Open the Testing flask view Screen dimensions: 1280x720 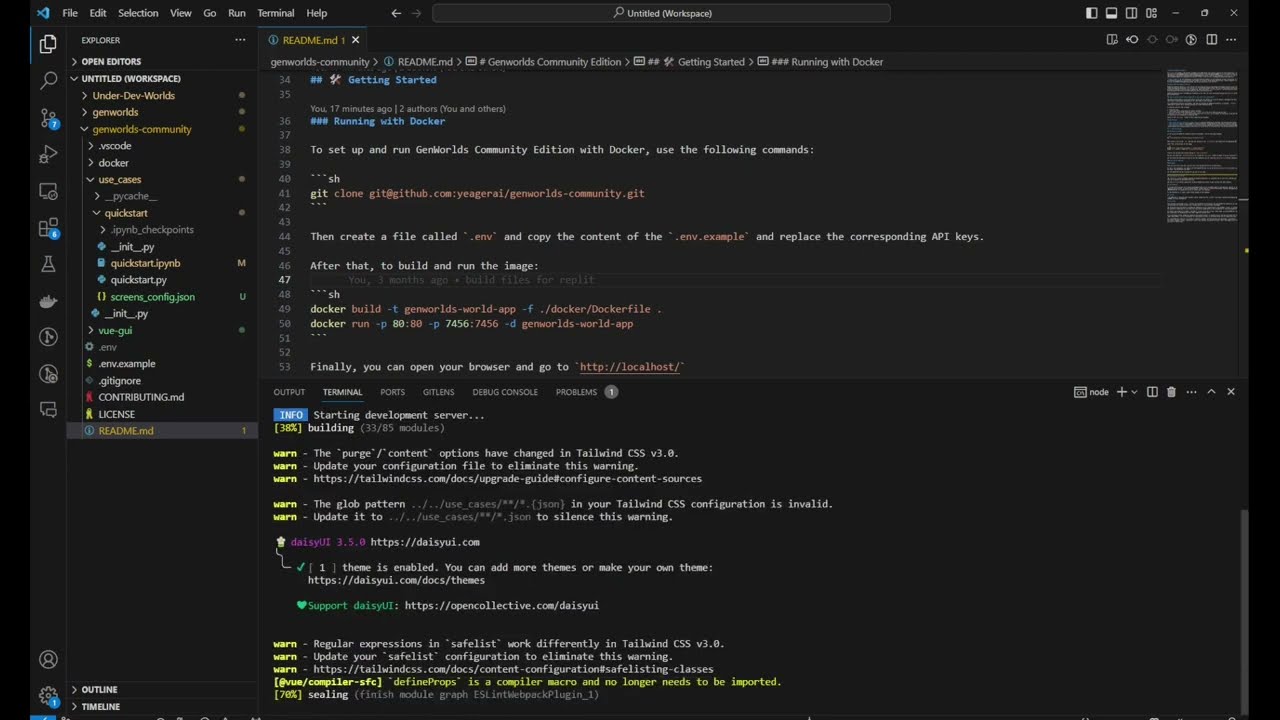coord(48,264)
